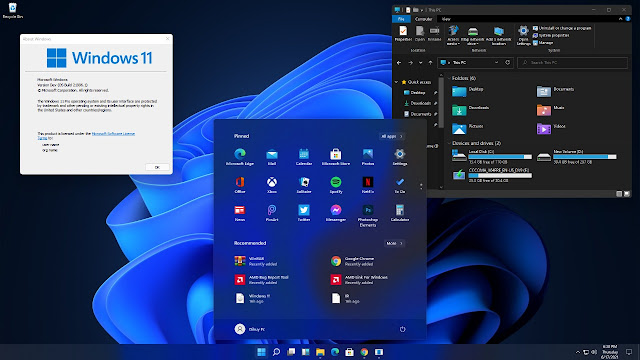Viewport: 640px width, 360px height.
Task: Click the power button in Start menu
Action: pos(402,329)
